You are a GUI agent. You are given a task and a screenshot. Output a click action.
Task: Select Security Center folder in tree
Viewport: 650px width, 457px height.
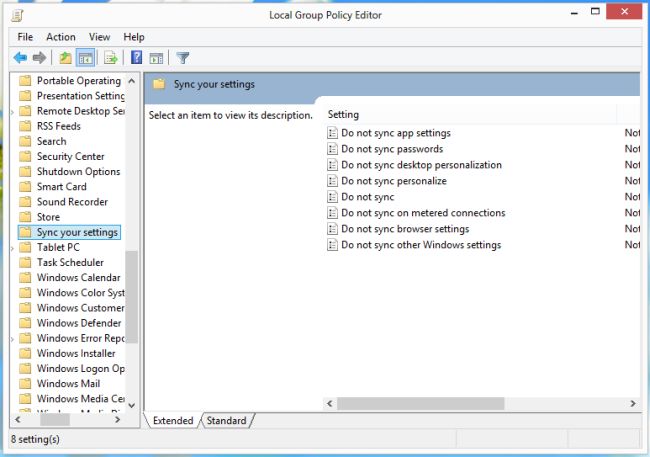click(70, 156)
